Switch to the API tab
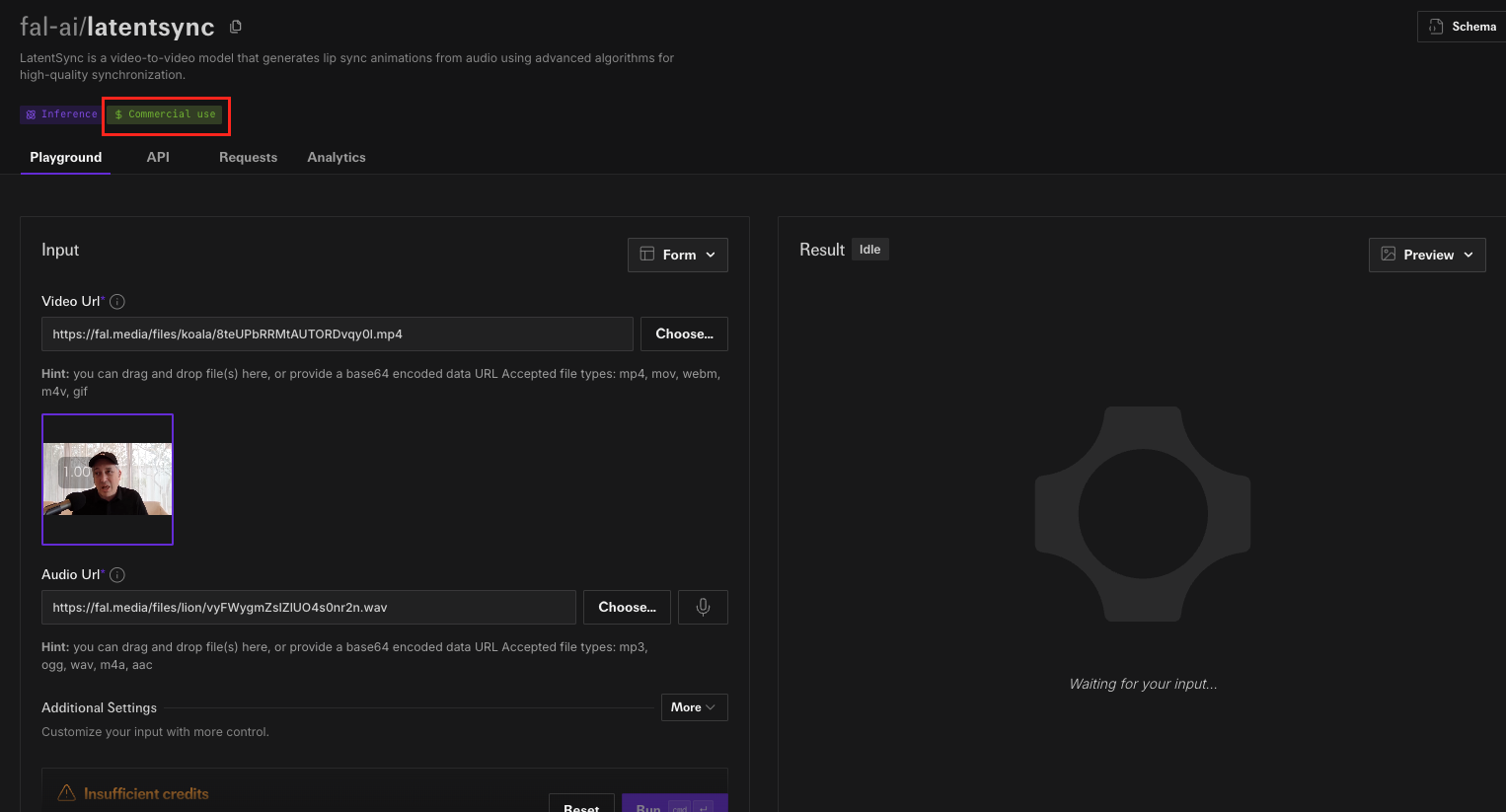 coord(158,157)
